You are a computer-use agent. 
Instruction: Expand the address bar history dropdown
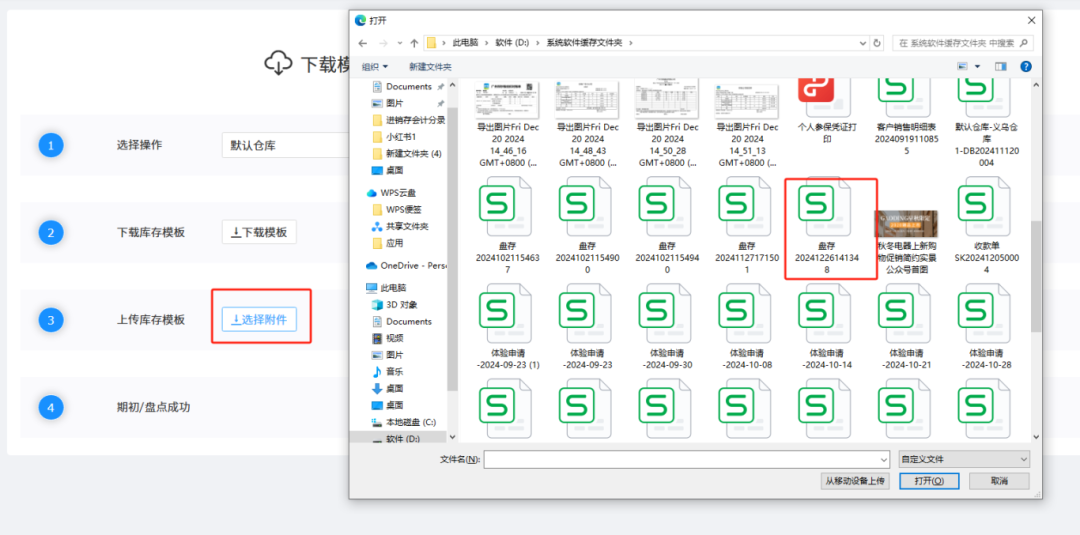[x=863, y=43]
